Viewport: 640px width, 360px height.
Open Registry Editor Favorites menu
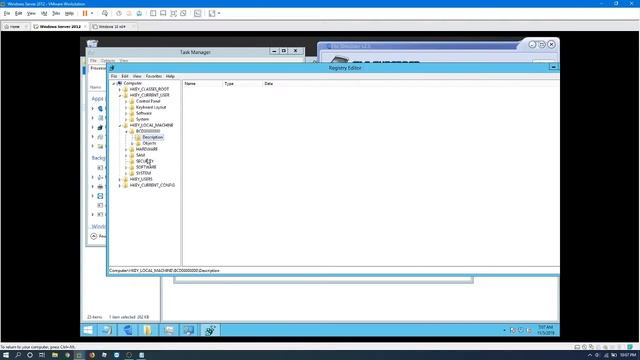click(153, 76)
